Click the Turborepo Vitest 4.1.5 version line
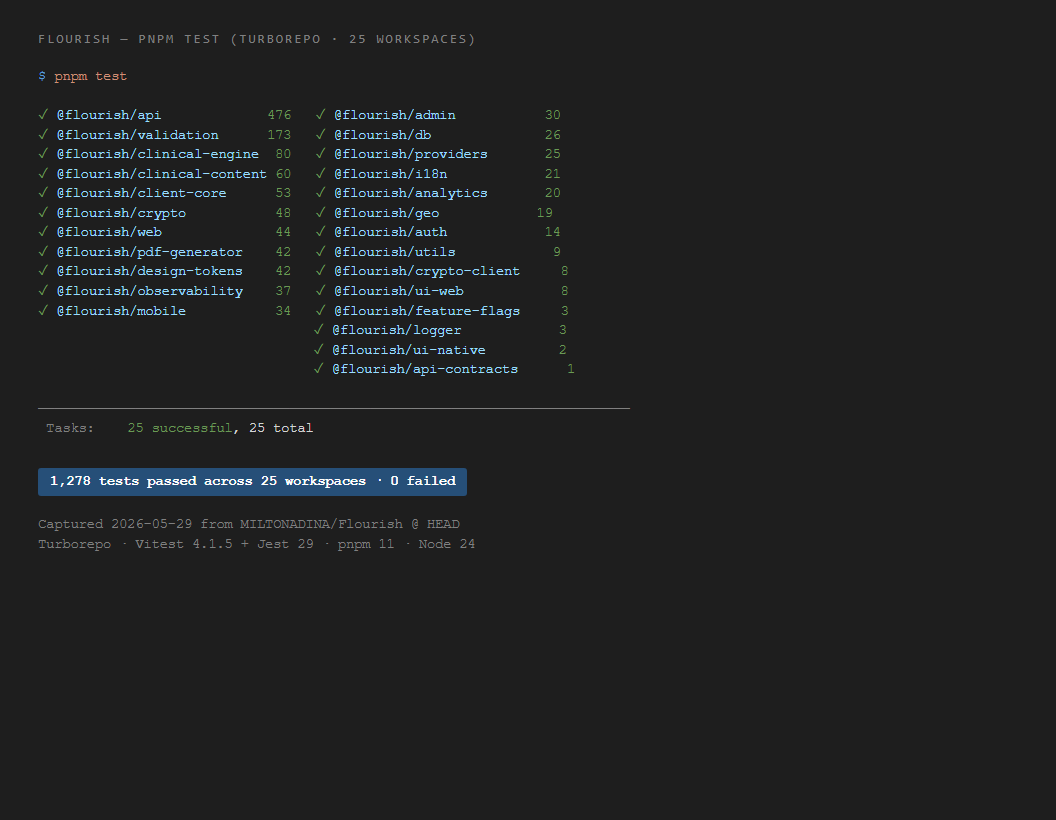Screen dimensions: 1056x820 (x=257, y=544)
